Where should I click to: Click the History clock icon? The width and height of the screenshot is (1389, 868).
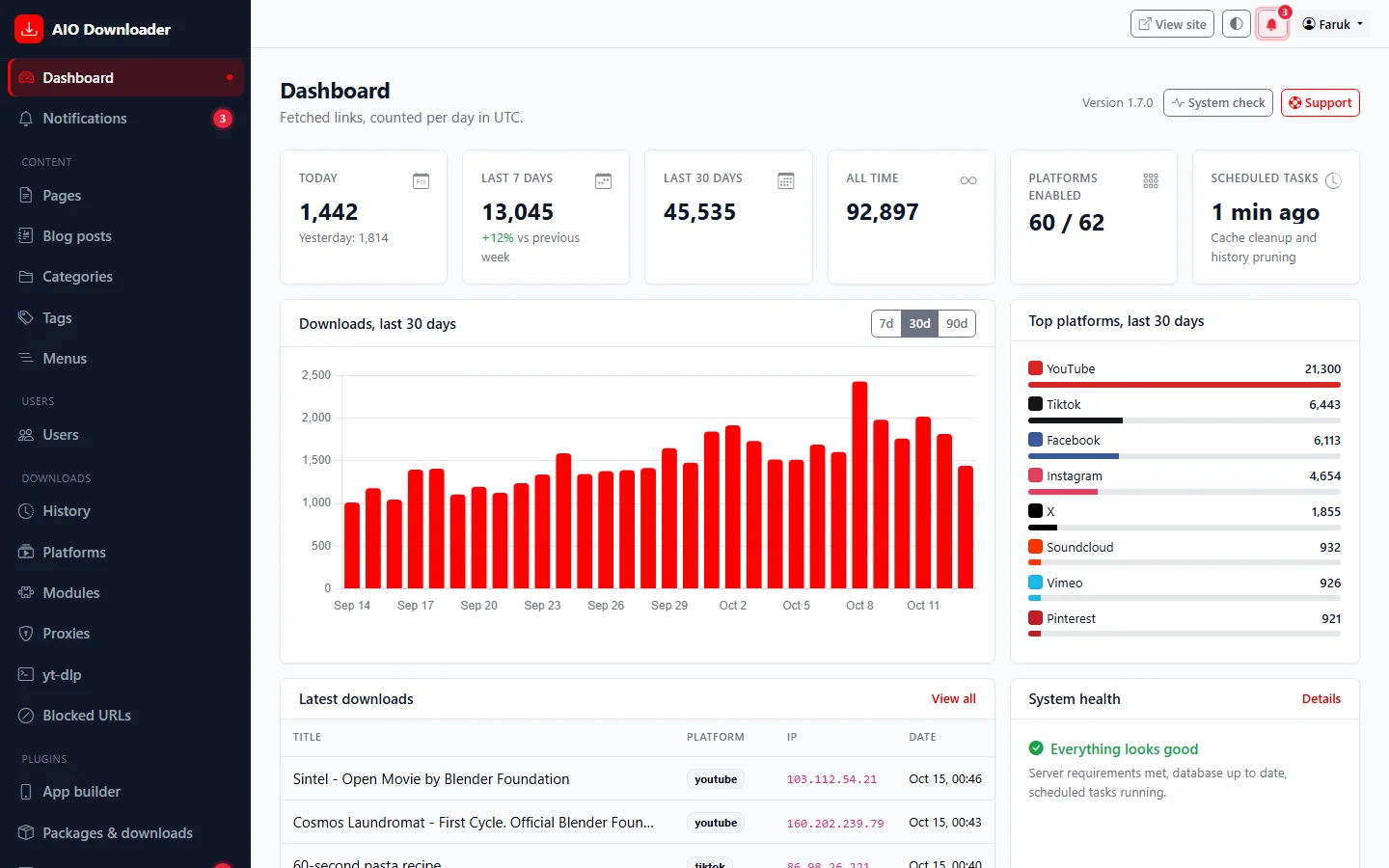[26, 511]
